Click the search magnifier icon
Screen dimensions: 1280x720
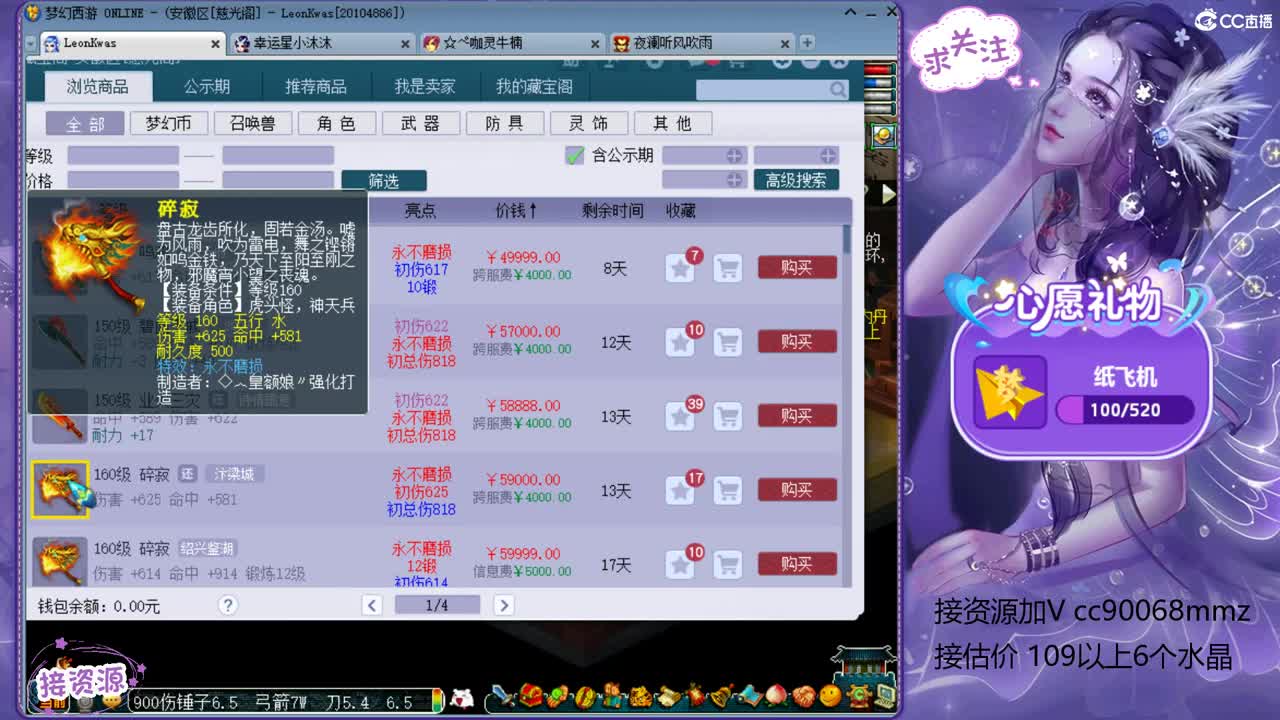(840, 90)
